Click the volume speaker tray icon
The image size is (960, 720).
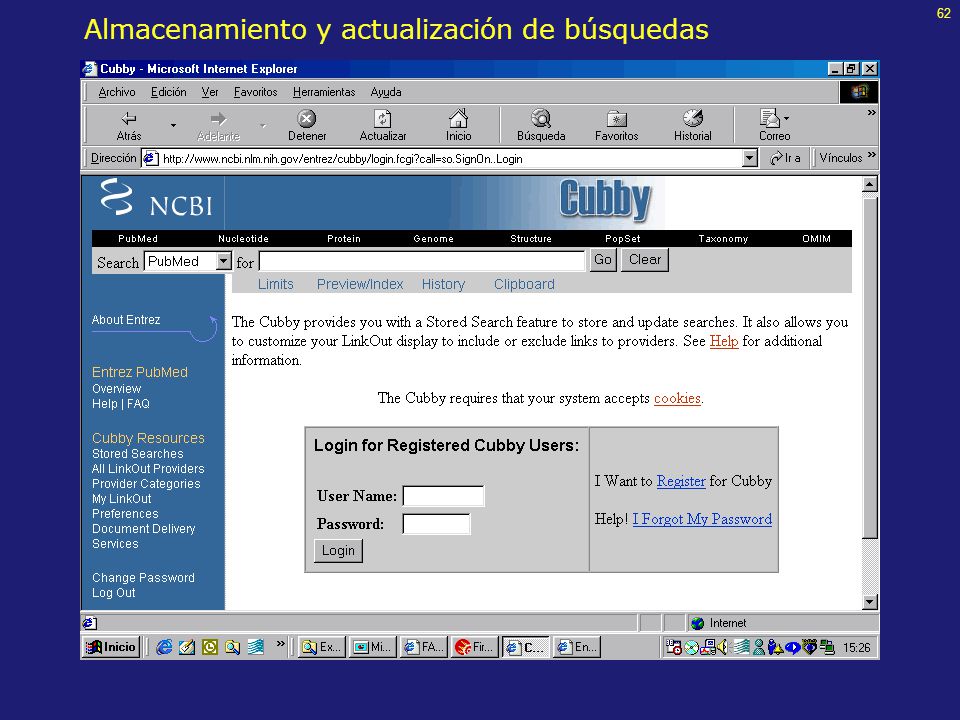click(x=722, y=647)
